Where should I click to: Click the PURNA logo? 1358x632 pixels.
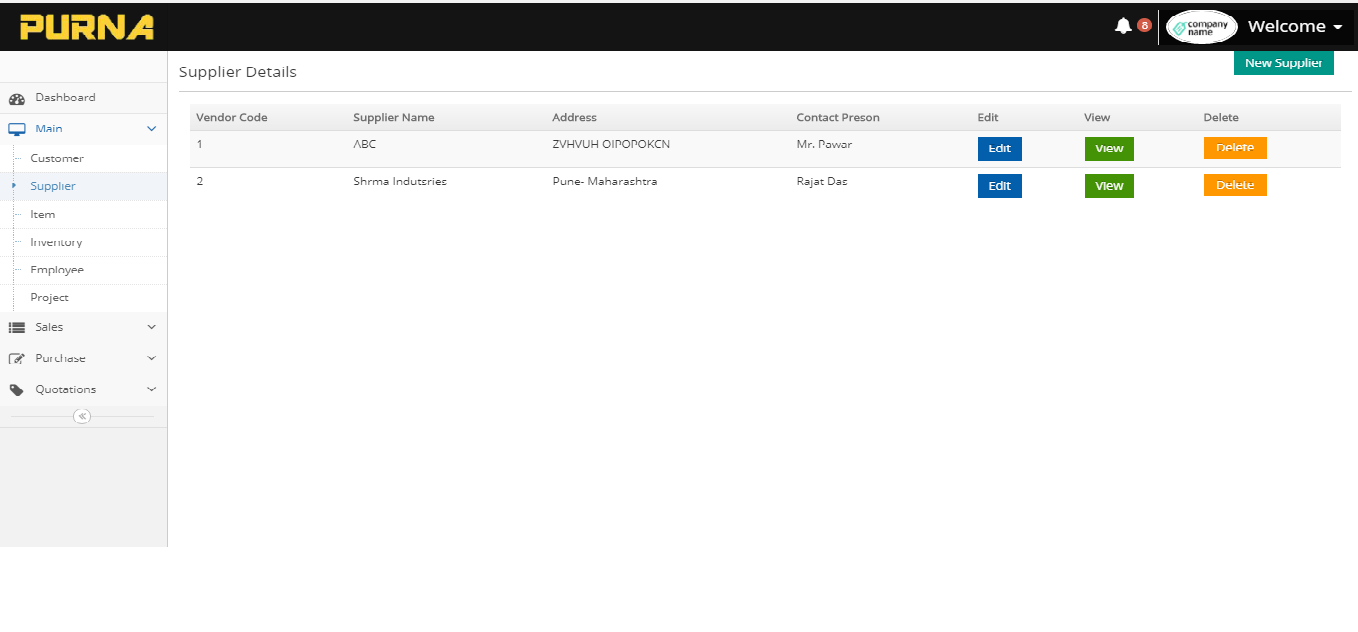tap(87, 27)
